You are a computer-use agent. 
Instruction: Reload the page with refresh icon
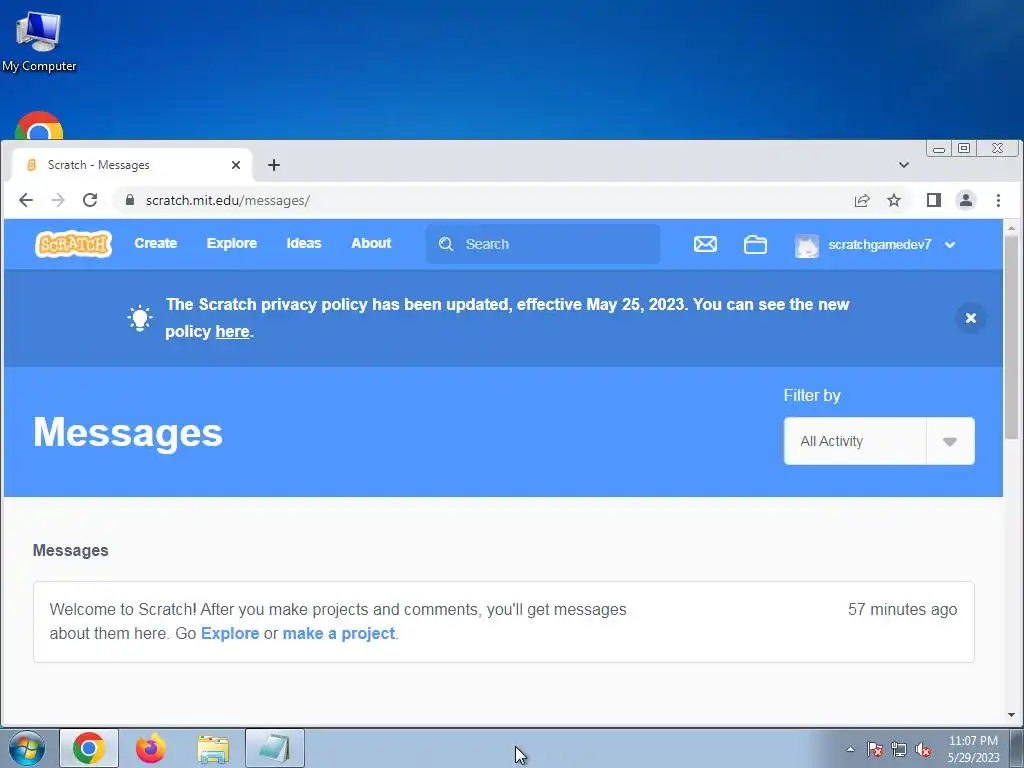90,200
